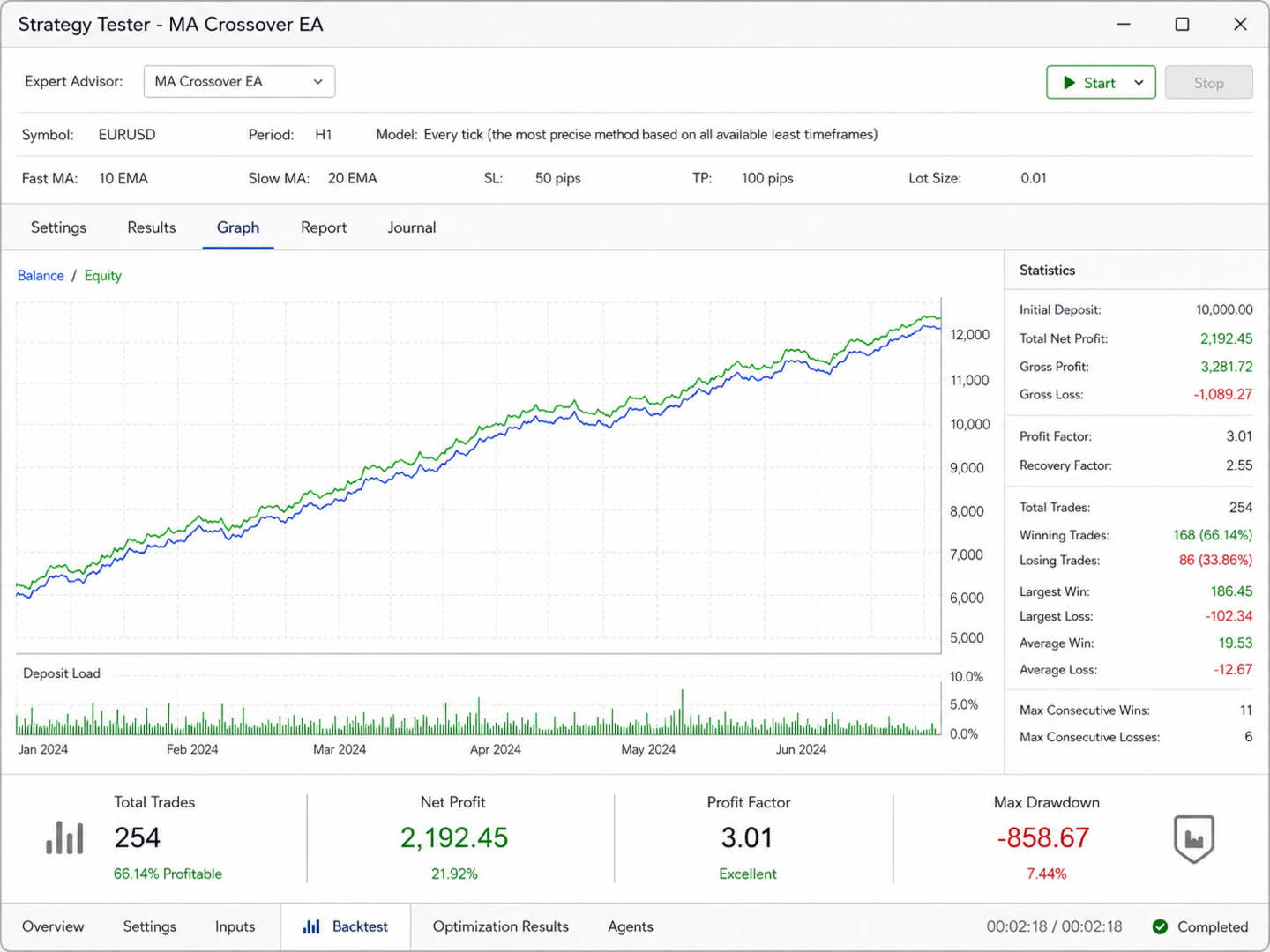Maximize the Strategy Tester window

pos(1182,25)
